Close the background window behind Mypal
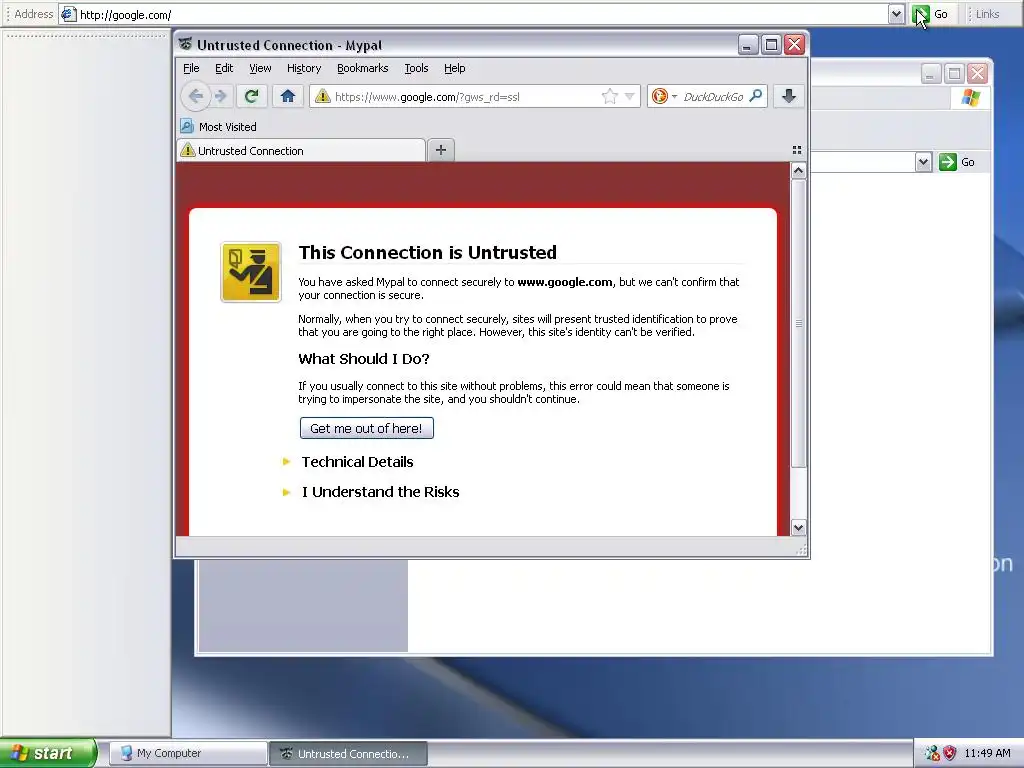This screenshot has width=1024, height=768. tap(977, 73)
